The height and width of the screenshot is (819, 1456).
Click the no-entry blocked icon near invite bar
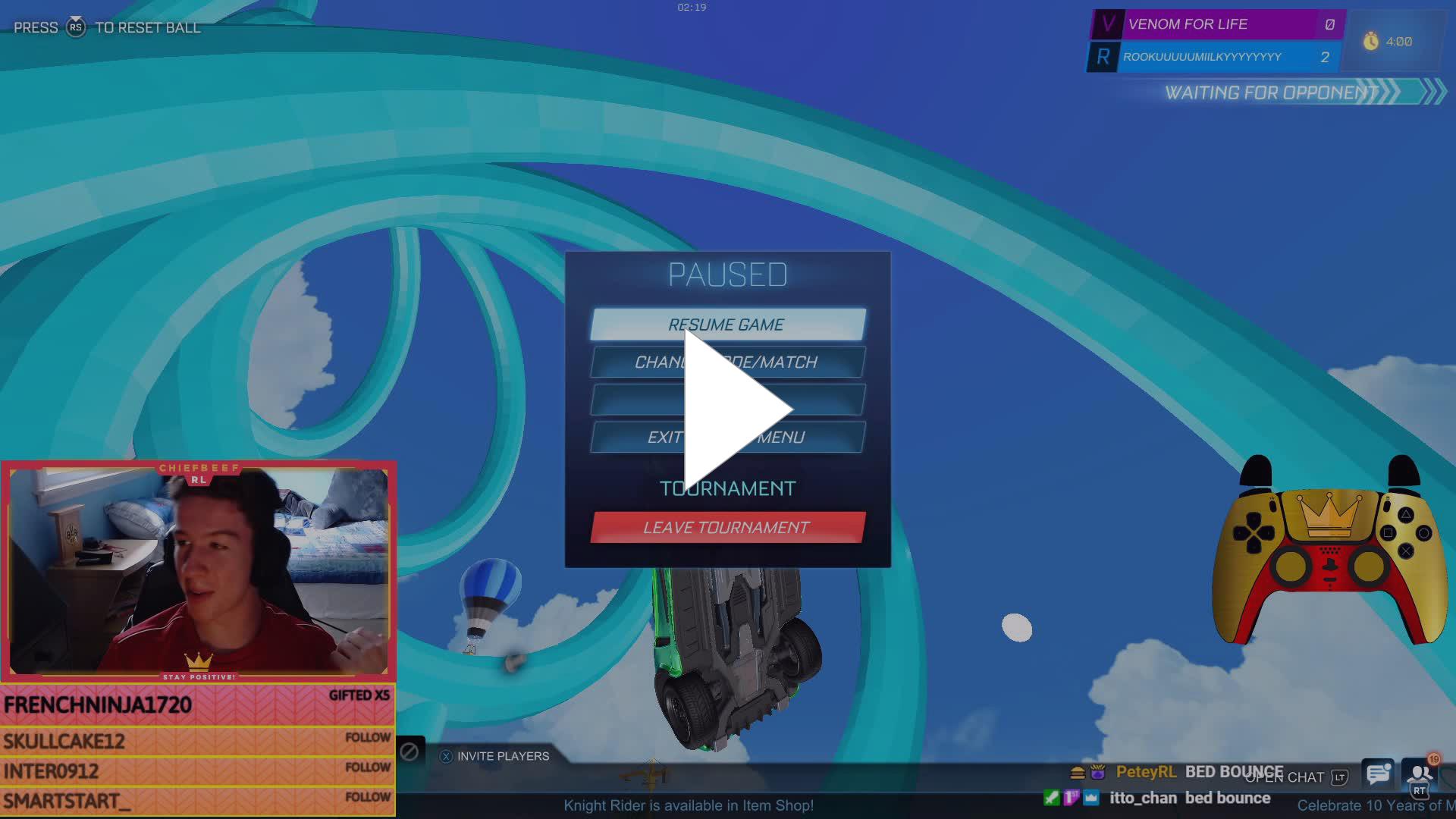408,751
